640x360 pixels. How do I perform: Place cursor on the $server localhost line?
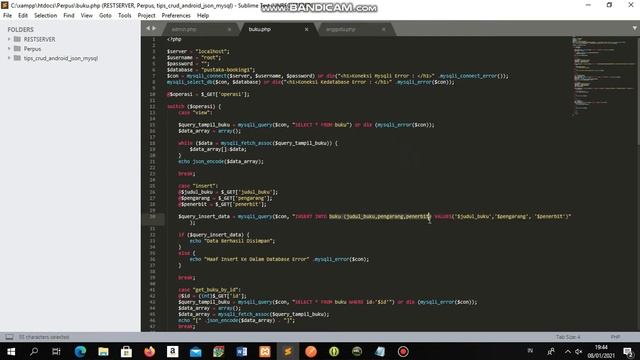click(x=198, y=51)
